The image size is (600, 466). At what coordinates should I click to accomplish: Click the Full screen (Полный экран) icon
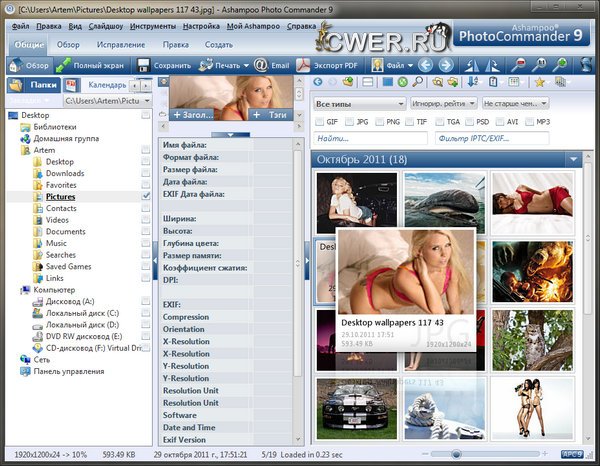[x=64, y=65]
